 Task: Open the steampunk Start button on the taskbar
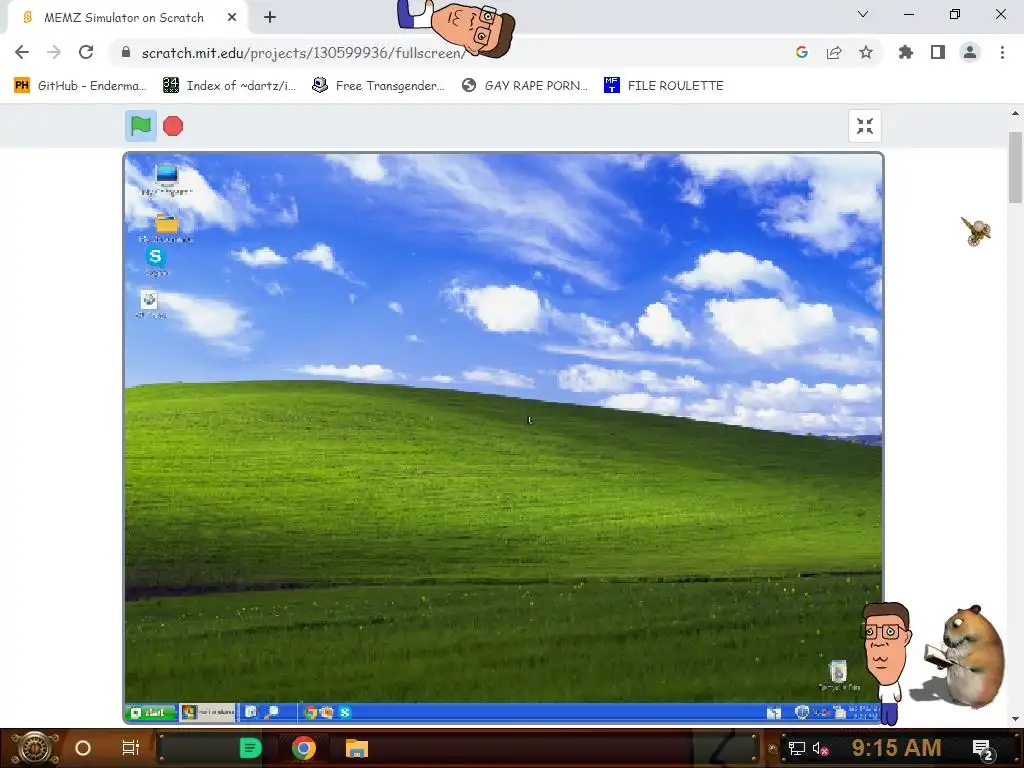(35, 748)
